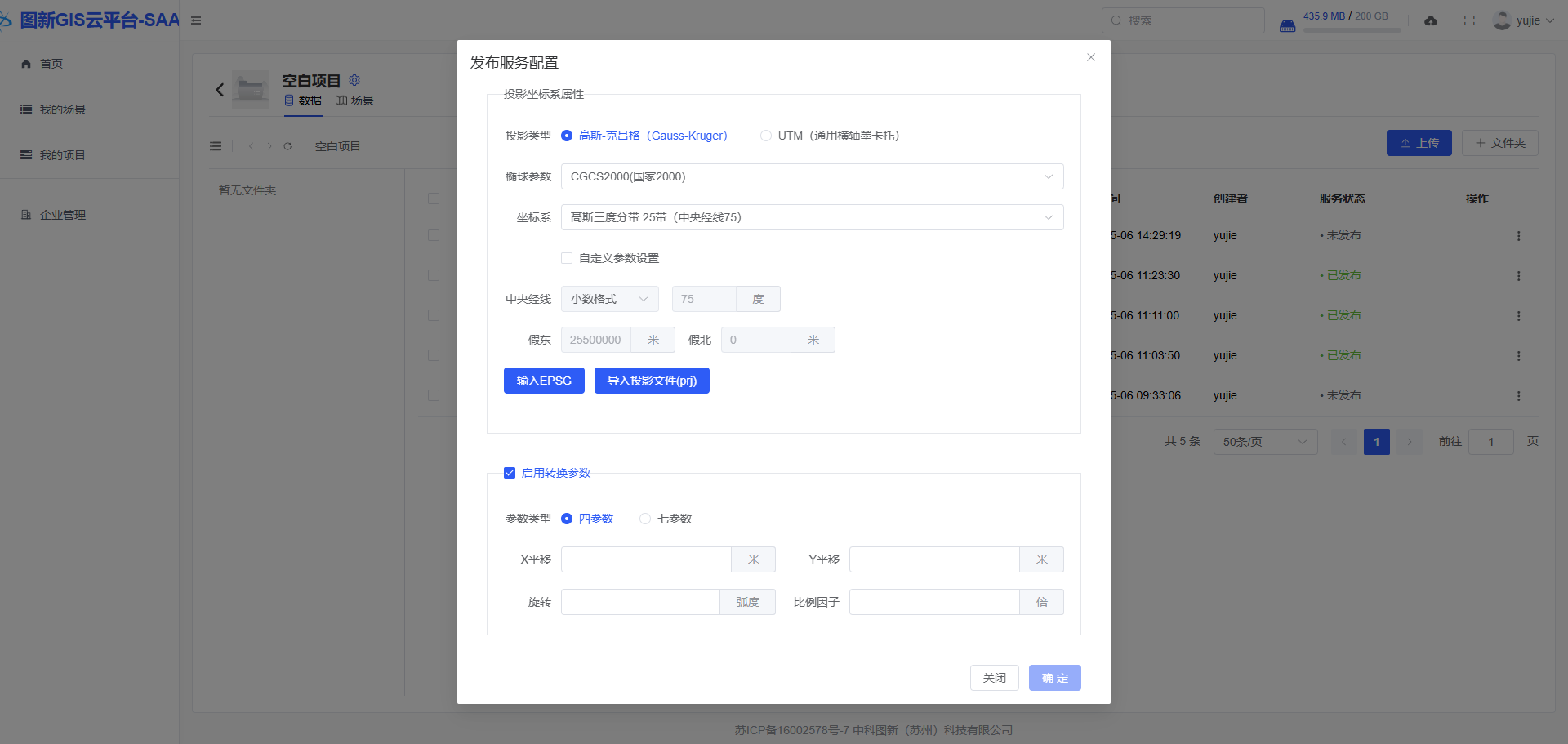The image size is (1568, 744).
Task: Click the X平移 input field
Action: [x=646, y=559]
